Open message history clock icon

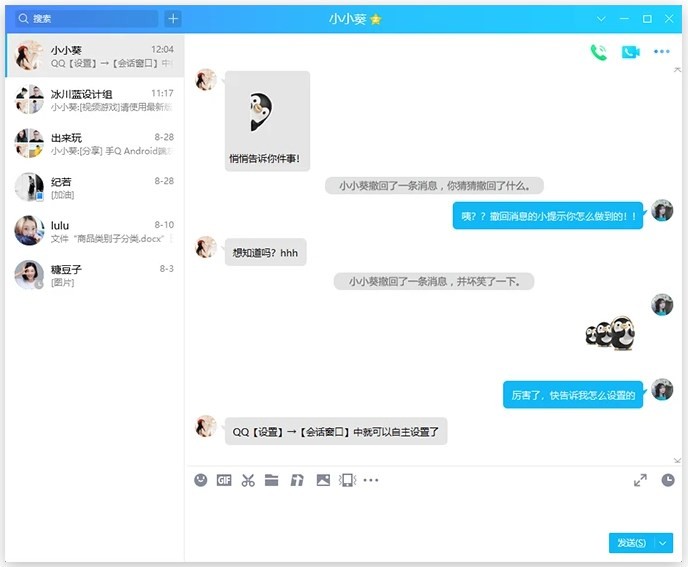pyautogui.click(x=668, y=480)
